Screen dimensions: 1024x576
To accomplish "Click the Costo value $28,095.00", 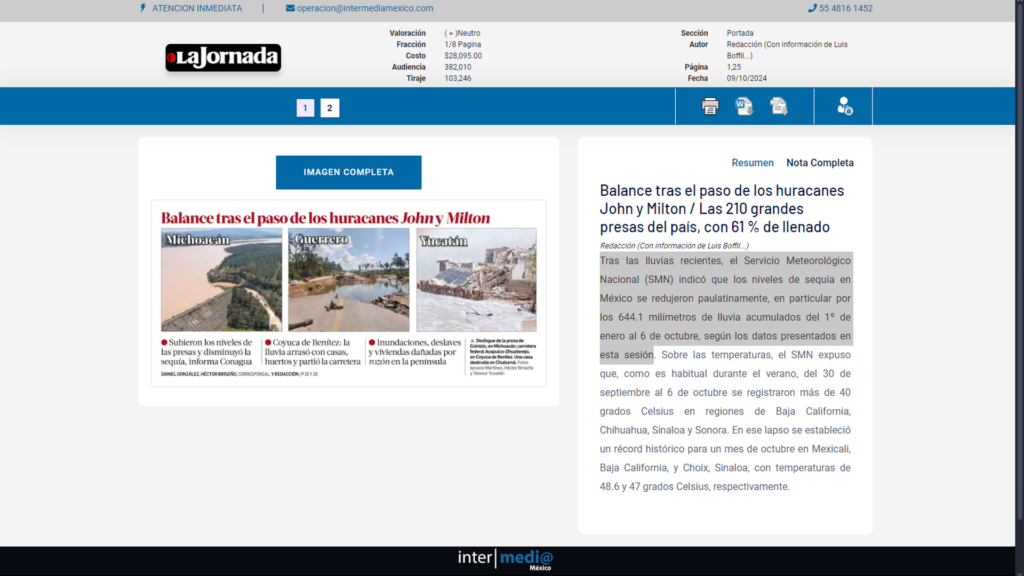I will pos(463,56).
